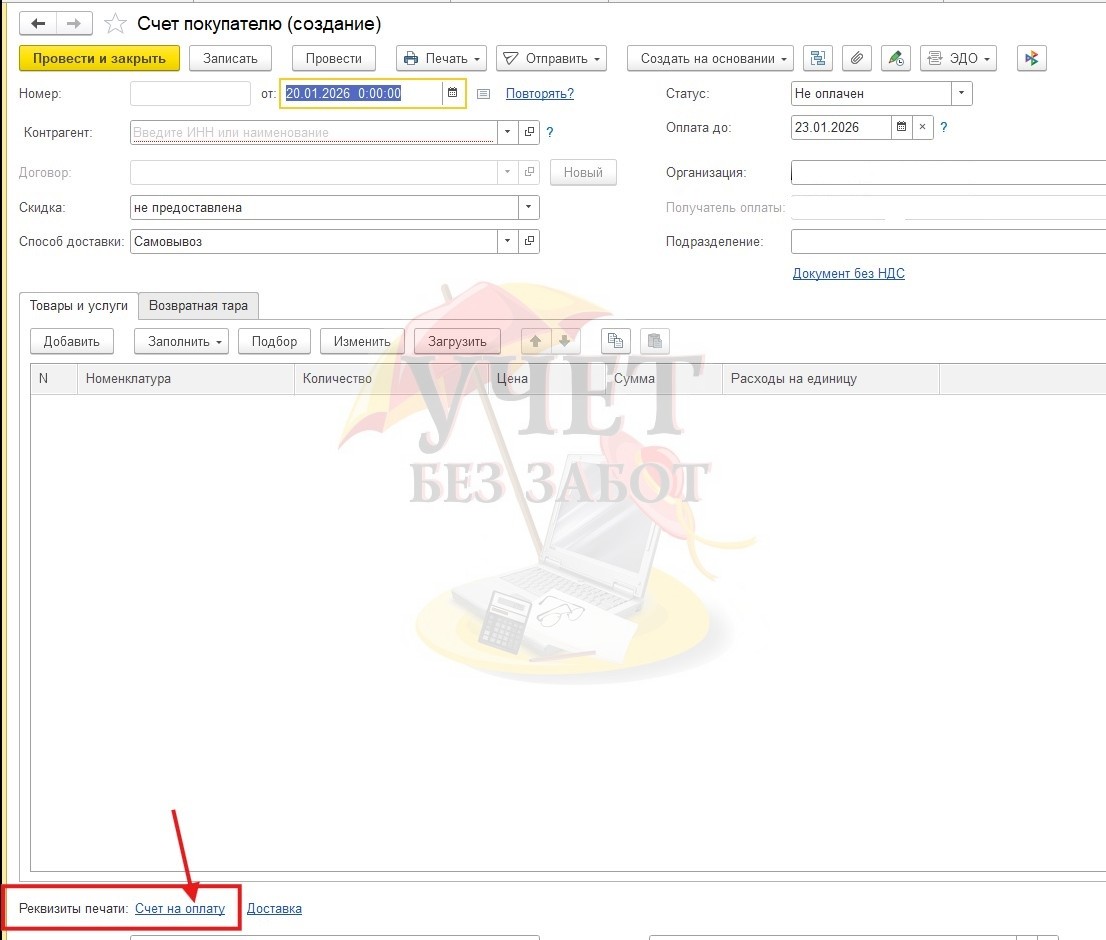
Task: Expand the 'Скидка' dropdown list
Action: pyautogui.click(x=528, y=207)
